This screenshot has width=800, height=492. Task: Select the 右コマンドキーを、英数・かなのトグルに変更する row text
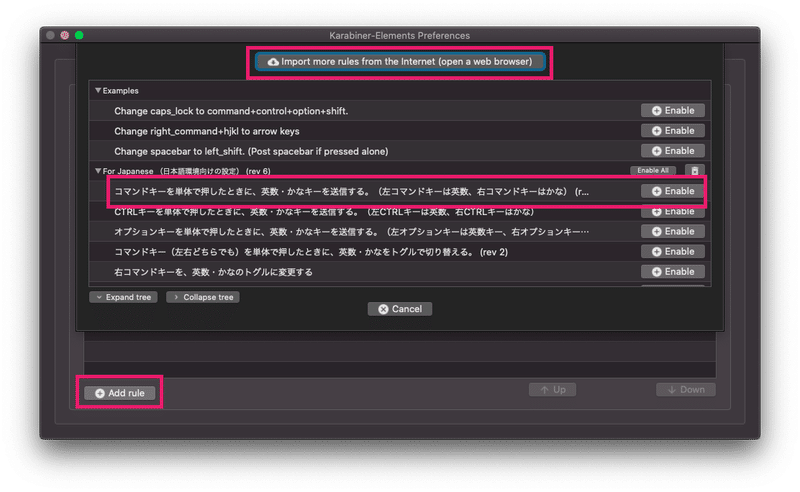[x=213, y=272]
